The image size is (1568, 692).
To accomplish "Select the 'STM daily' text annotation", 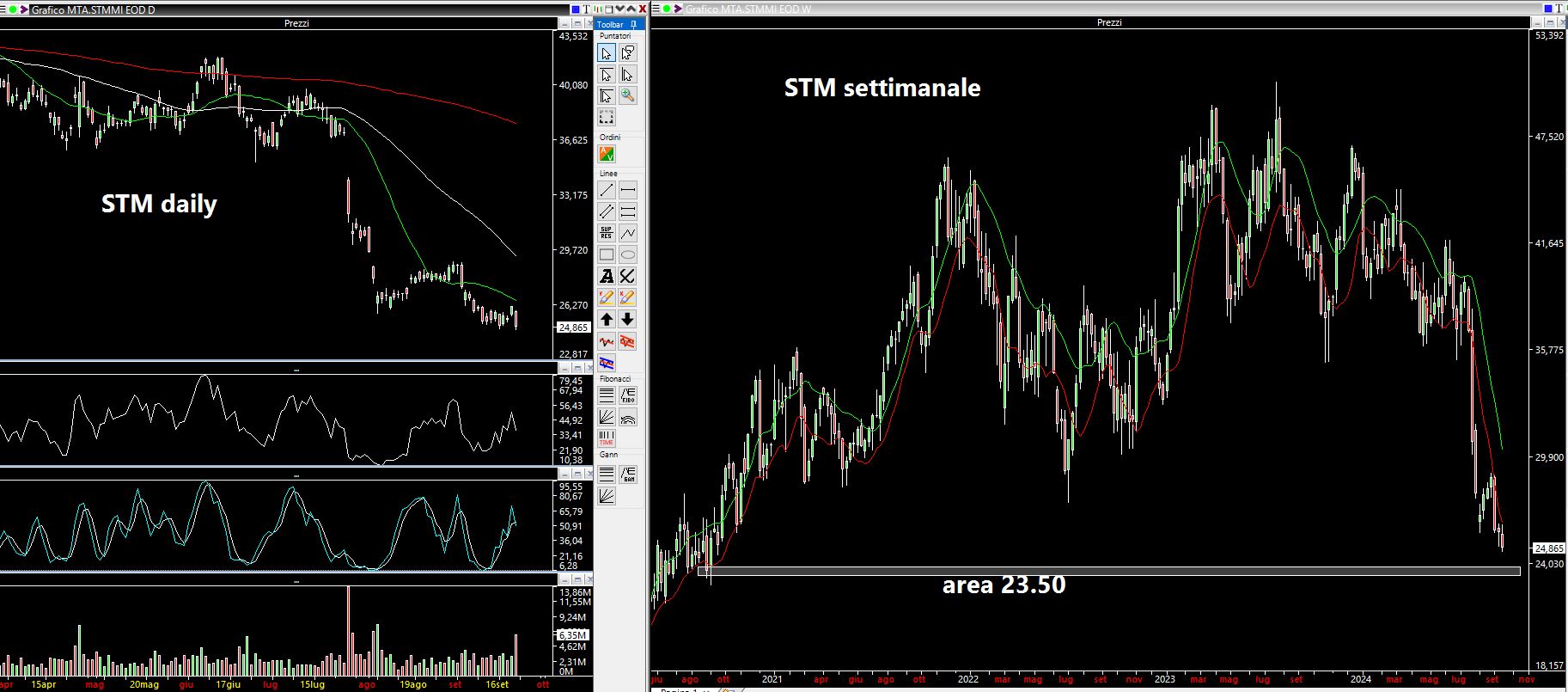I will (x=159, y=204).
